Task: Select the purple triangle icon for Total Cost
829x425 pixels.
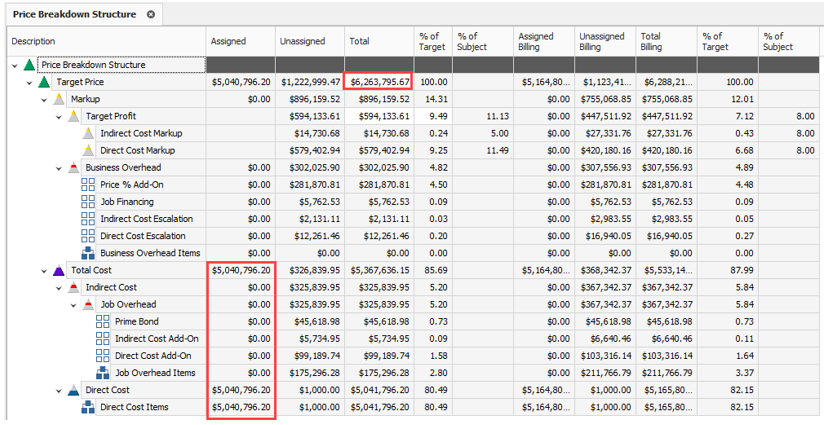Action: tap(58, 271)
